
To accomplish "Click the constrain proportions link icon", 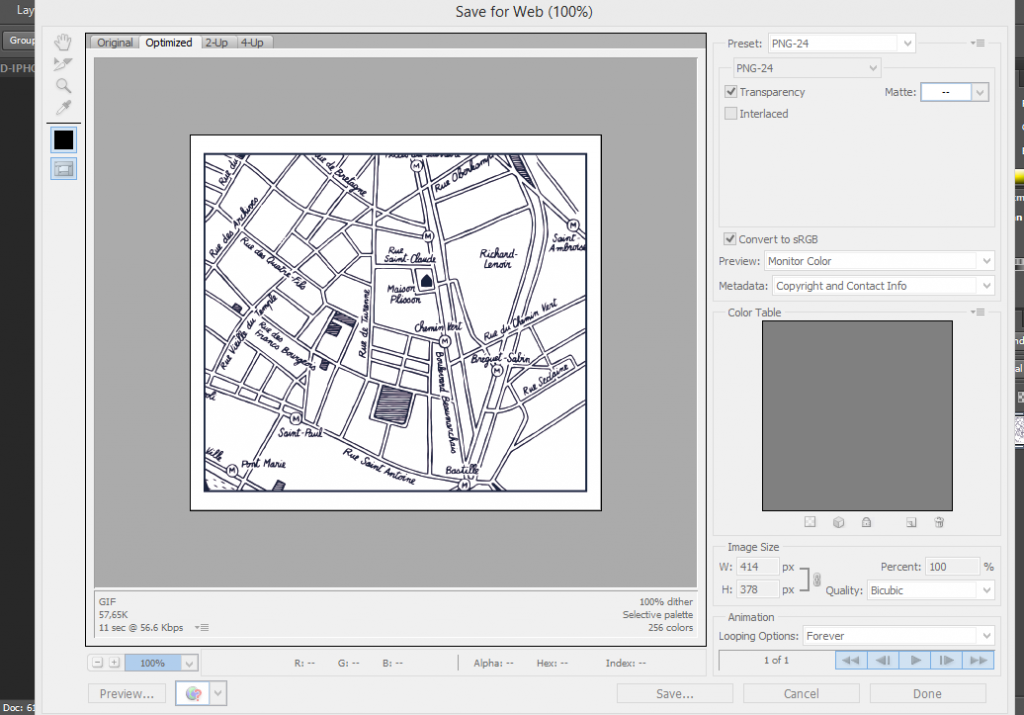I will [816, 579].
